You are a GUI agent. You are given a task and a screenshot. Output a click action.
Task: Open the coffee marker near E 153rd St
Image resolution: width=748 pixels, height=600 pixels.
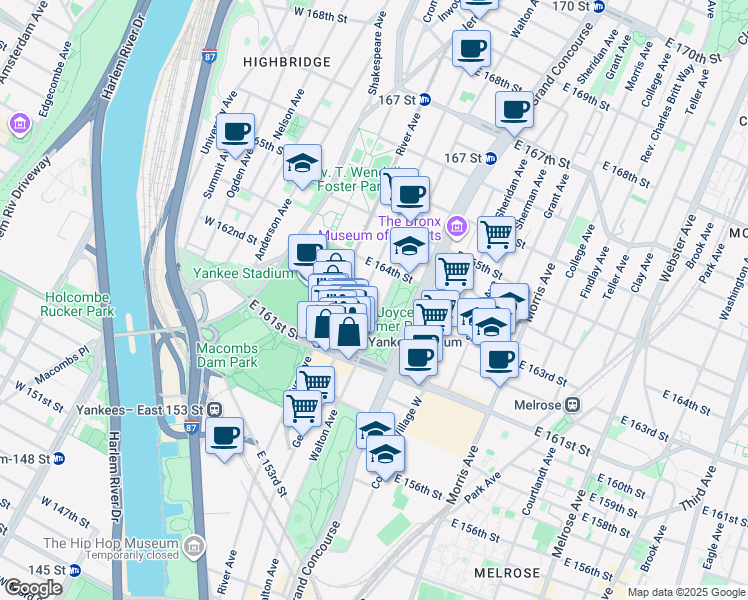coord(224,437)
